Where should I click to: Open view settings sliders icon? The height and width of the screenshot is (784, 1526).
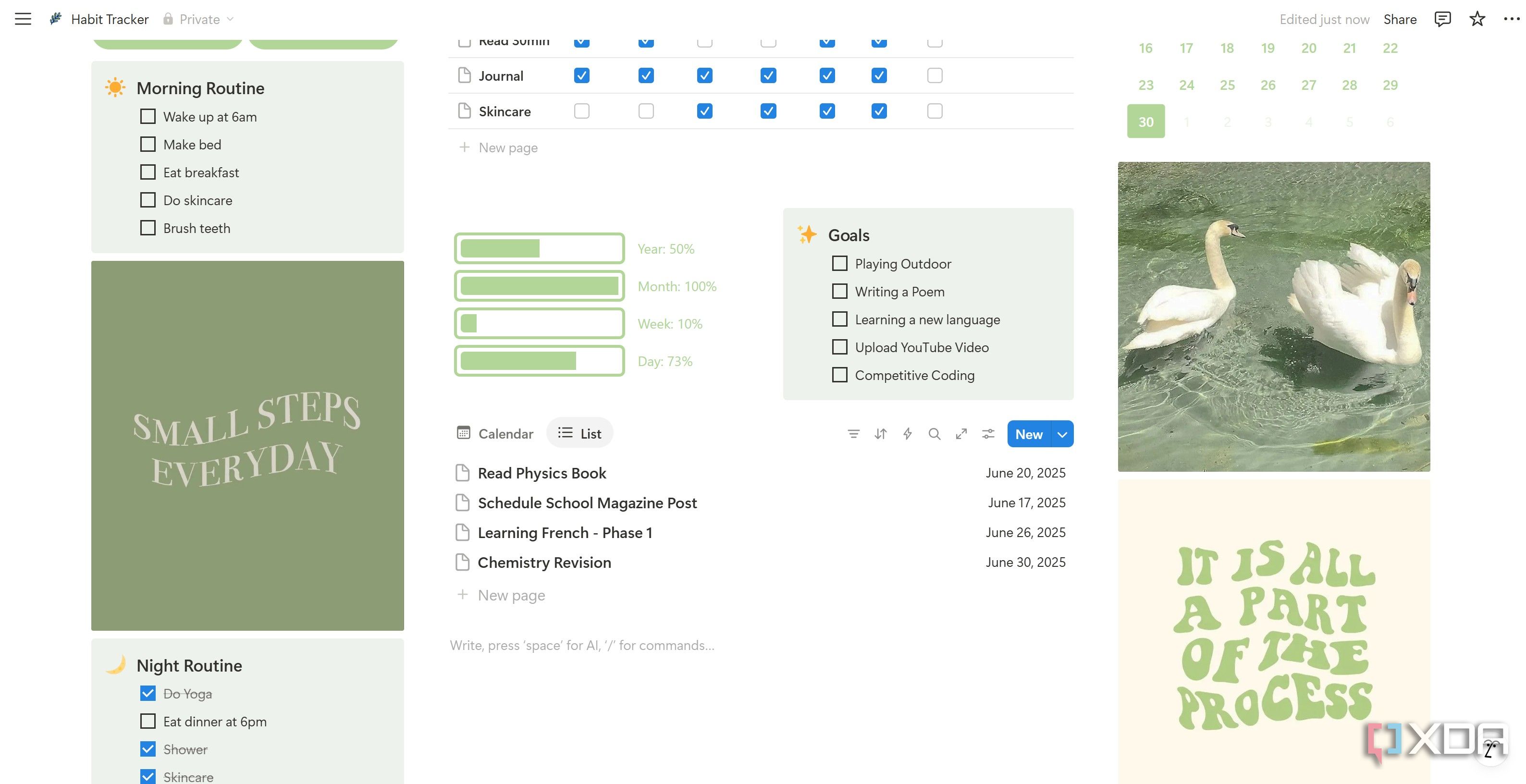(x=988, y=434)
